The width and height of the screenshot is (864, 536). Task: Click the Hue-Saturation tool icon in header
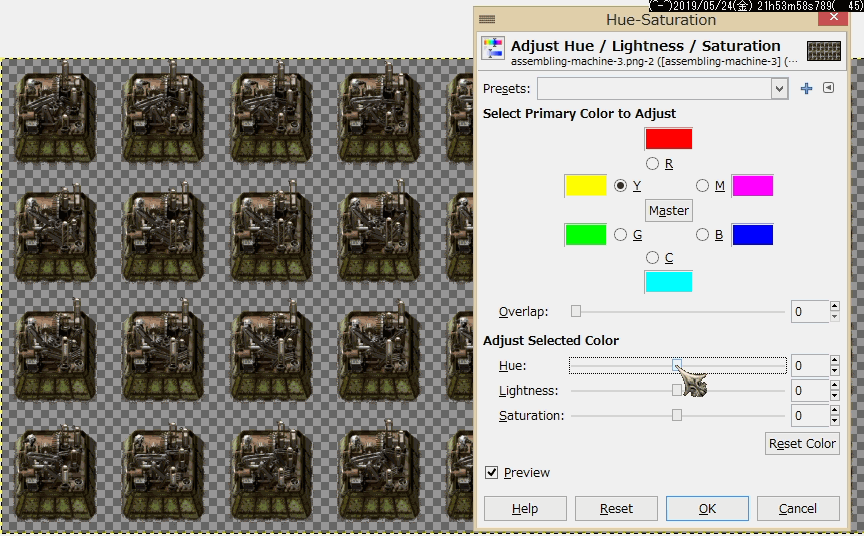[492, 48]
